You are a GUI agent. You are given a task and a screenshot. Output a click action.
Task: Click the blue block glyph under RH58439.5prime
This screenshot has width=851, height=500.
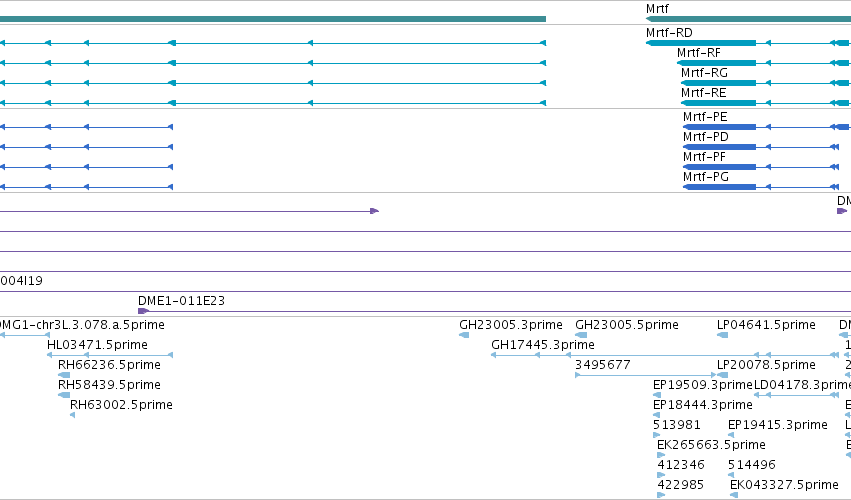[x=64, y=395]
